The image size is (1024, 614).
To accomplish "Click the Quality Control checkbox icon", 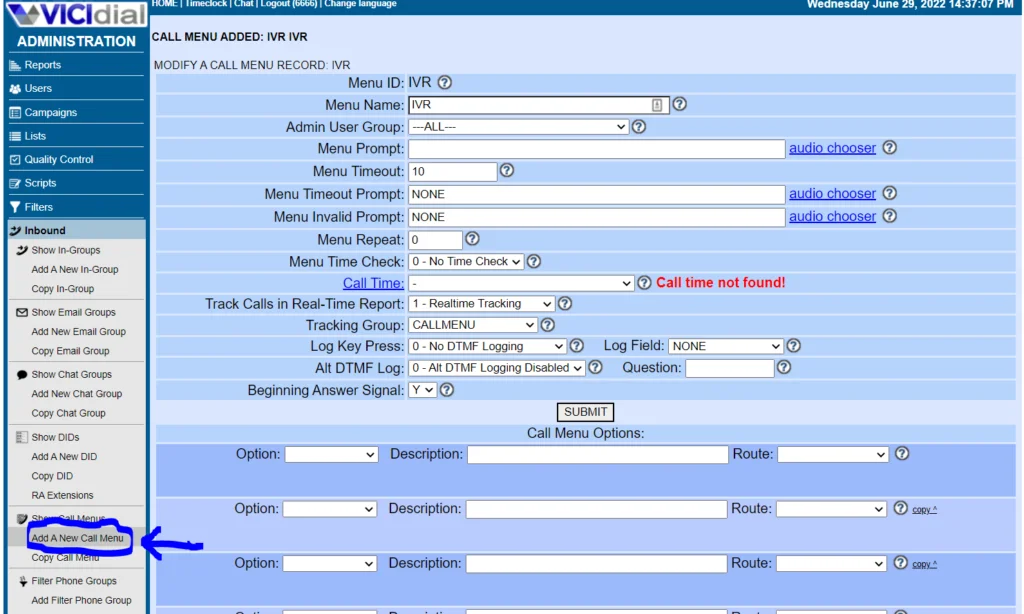I will (15, 159).
